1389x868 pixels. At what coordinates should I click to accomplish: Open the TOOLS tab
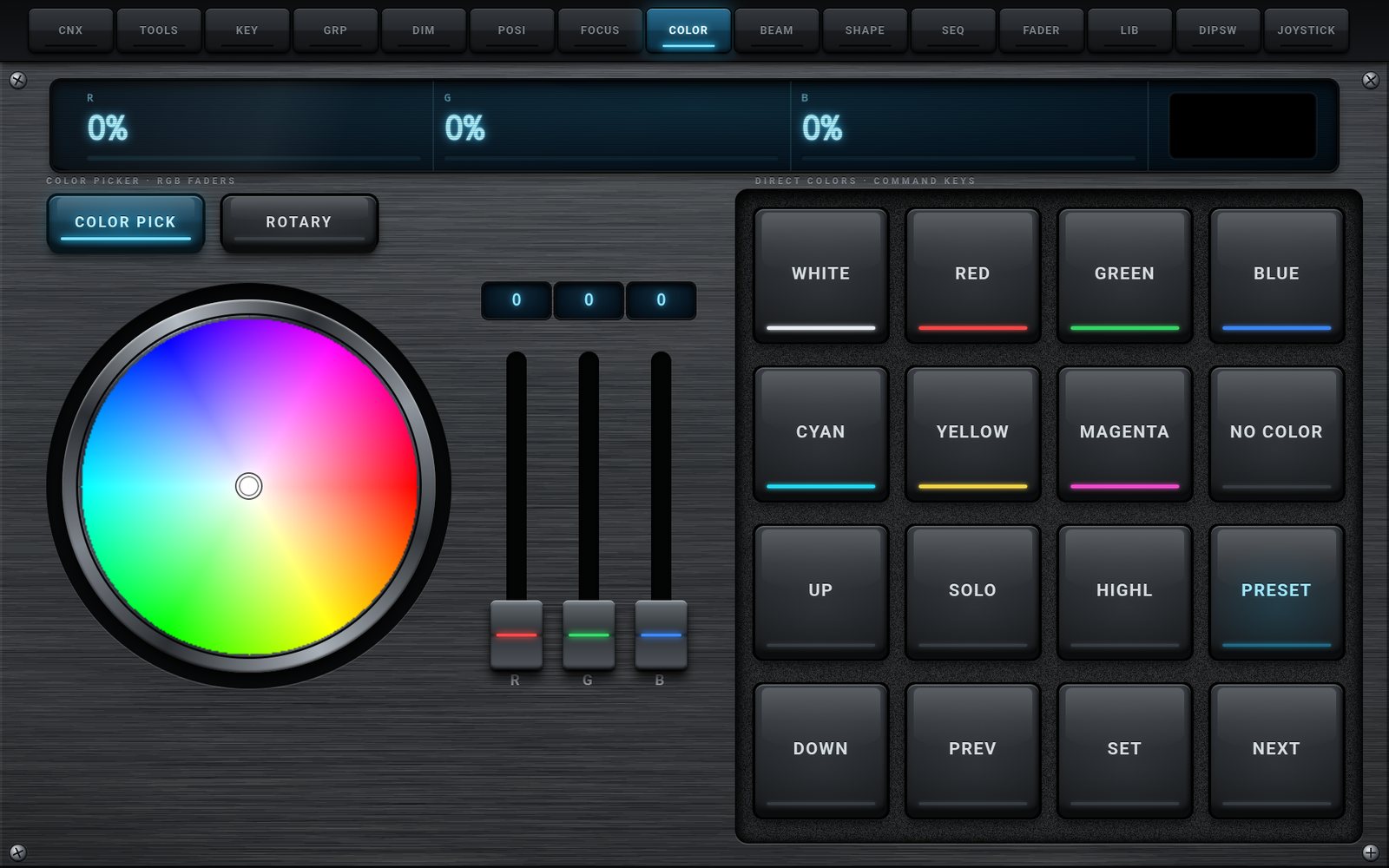tap(159, 30)
